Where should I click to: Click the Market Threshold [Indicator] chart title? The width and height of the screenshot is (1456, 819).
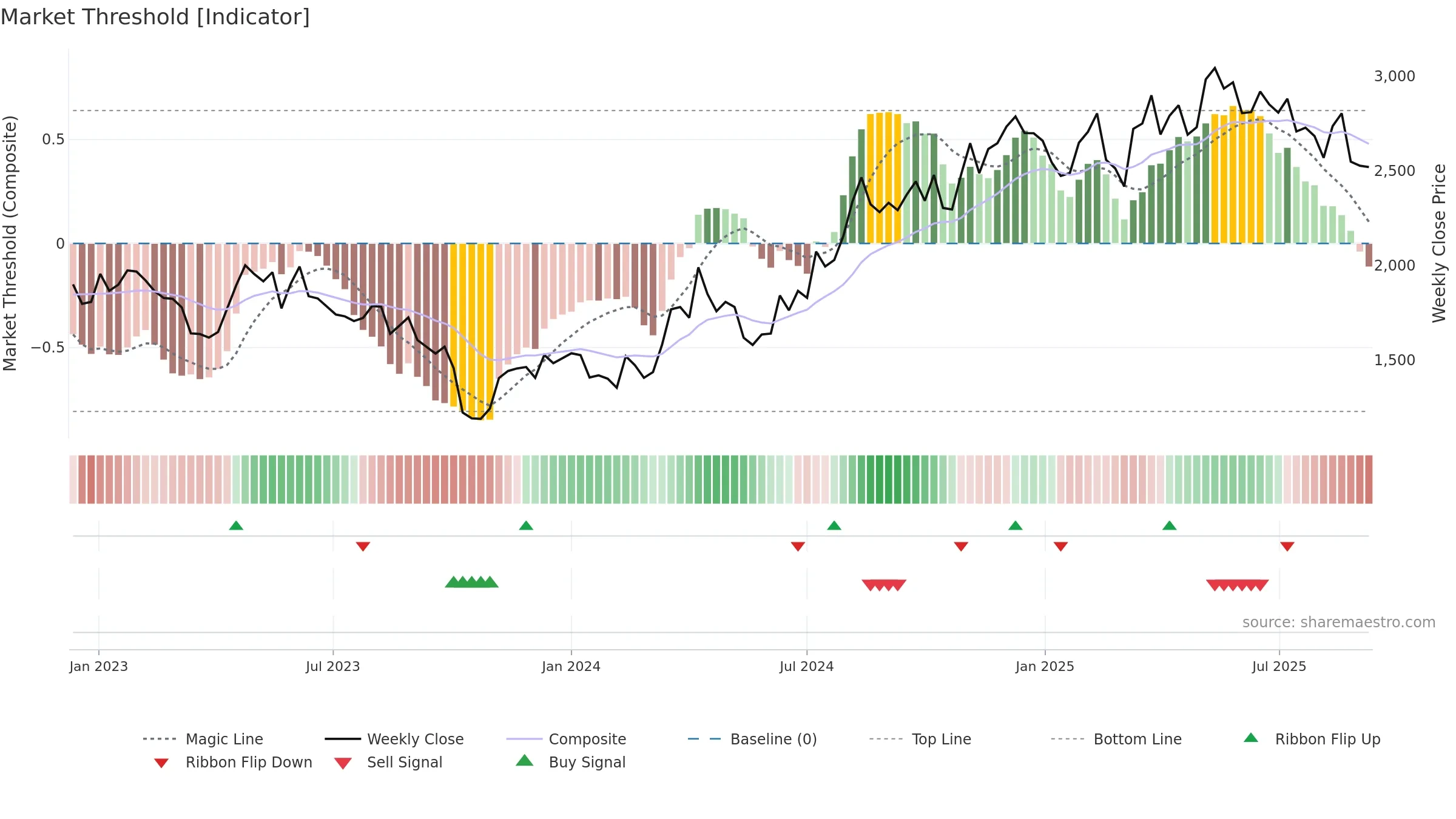[155, 17]
